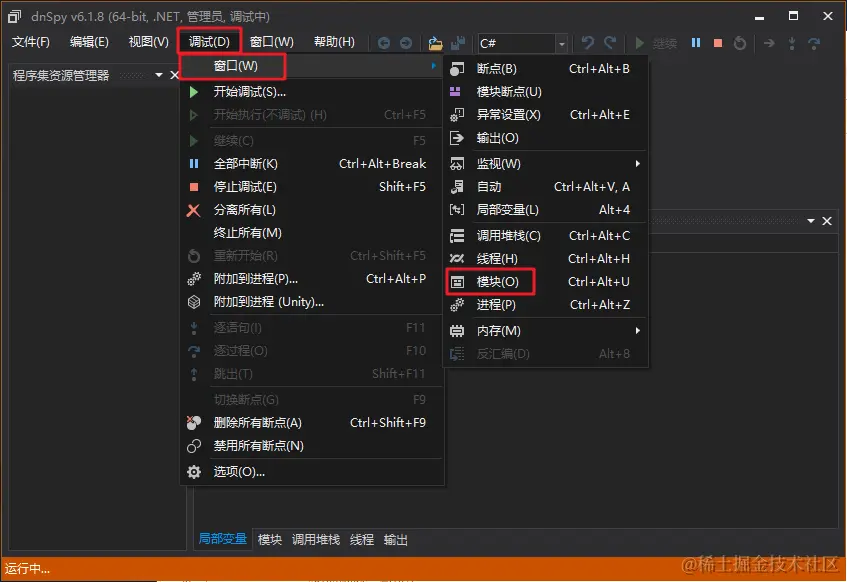Image resolution: width=847 pixels, height=582 pixels.
Task: Close the 程序集资源管理器 panel
Action: pos(174,75)
